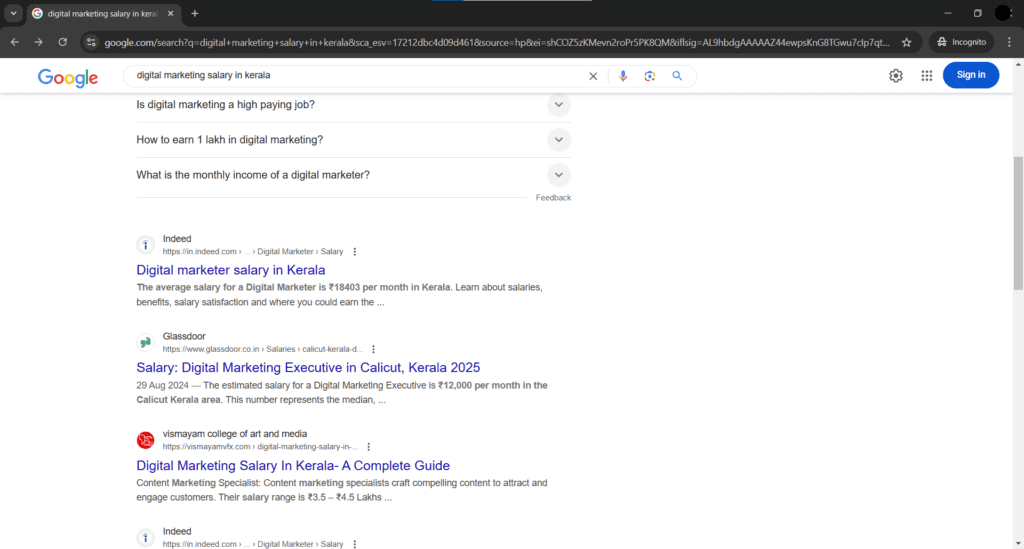Minimize the browser window

948,13
